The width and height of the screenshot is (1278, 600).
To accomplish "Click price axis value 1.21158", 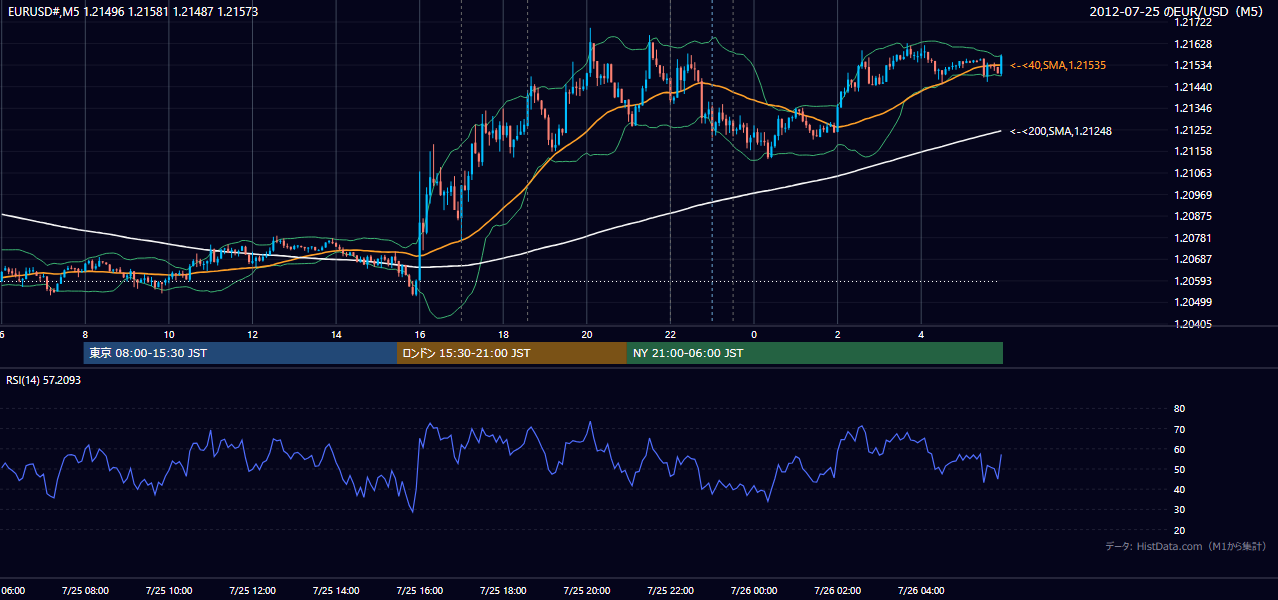I will tap(1194, 151).
